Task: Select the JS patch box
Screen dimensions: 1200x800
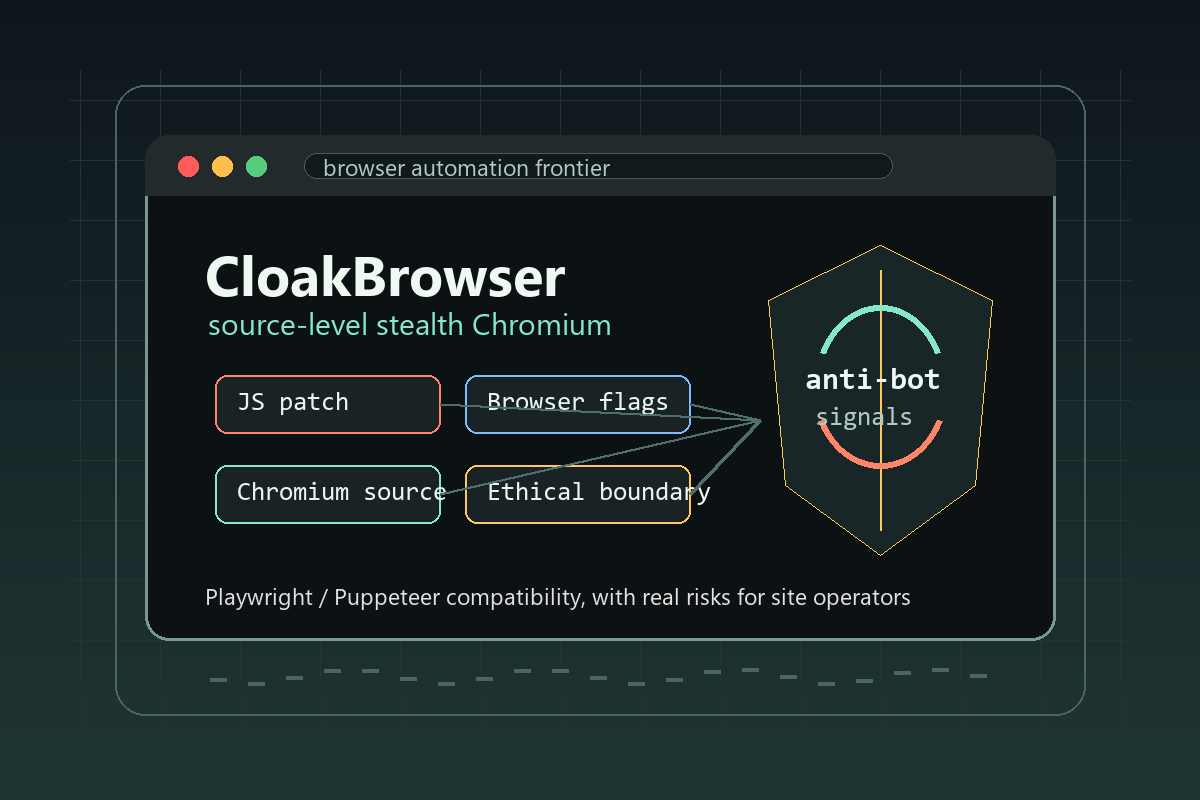Action: point(328,404)
